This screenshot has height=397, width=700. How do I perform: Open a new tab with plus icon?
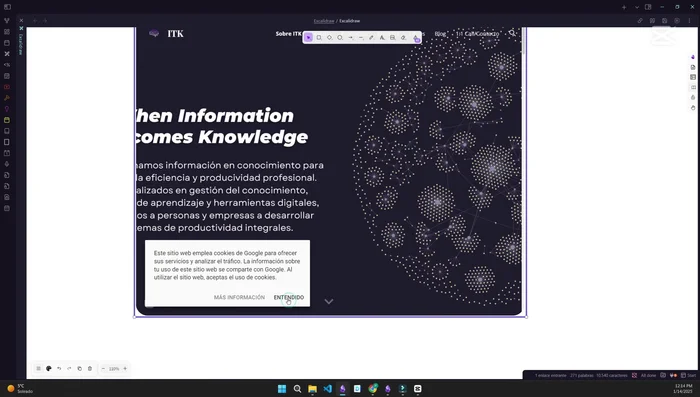(x=624, y=7)
